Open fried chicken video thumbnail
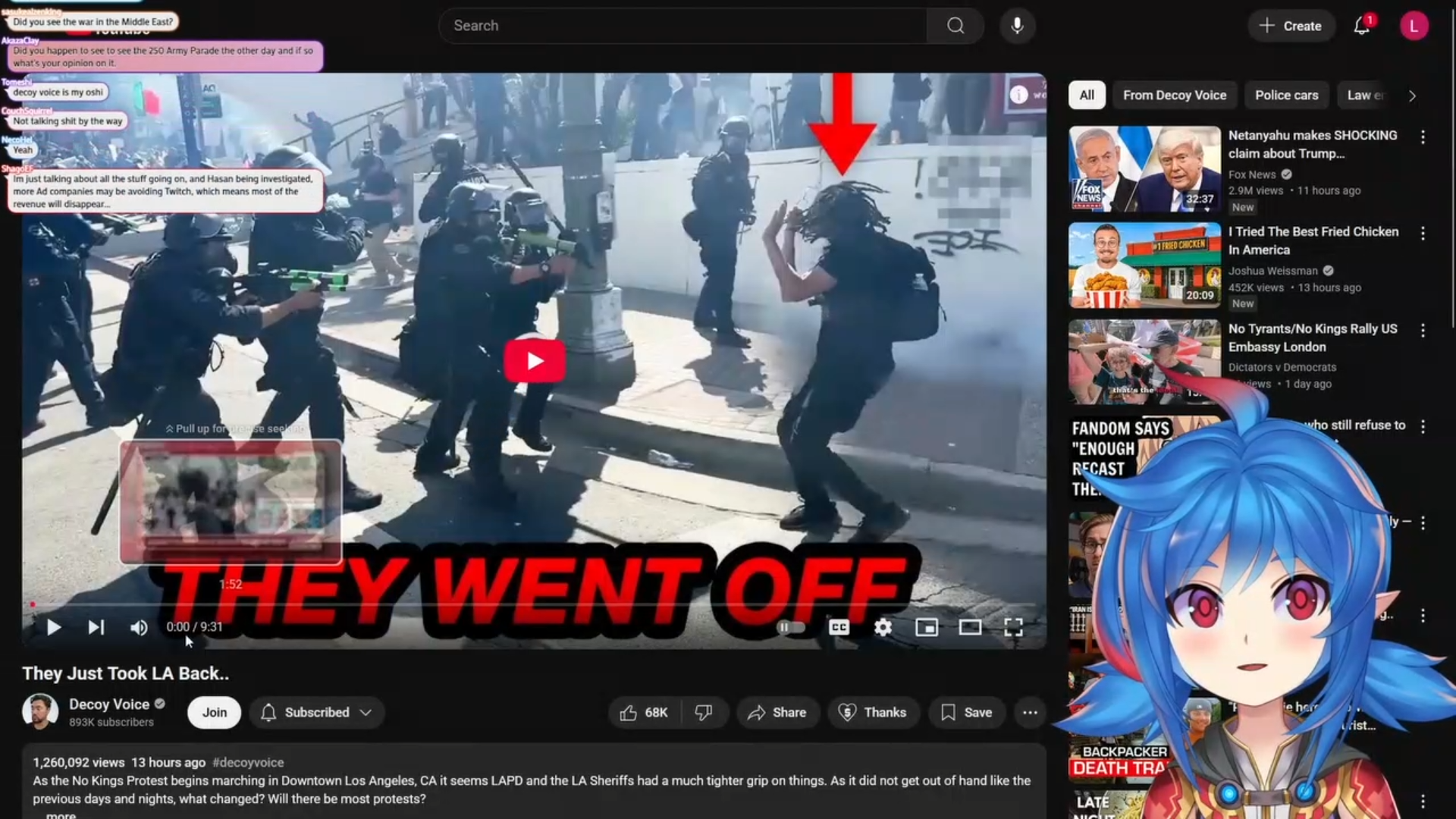1456x819 pixels. pyautogui.click(x=1144, y=265)
